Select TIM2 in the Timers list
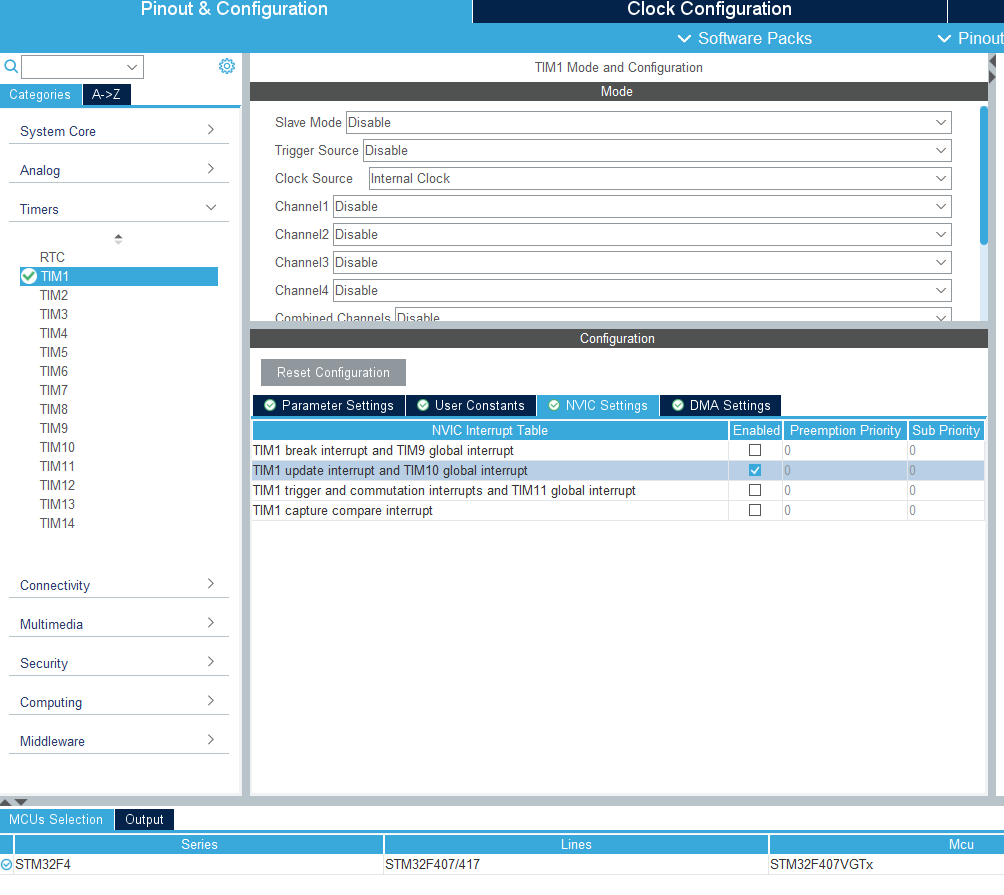1004x895 pixels. tap(54, 295)
